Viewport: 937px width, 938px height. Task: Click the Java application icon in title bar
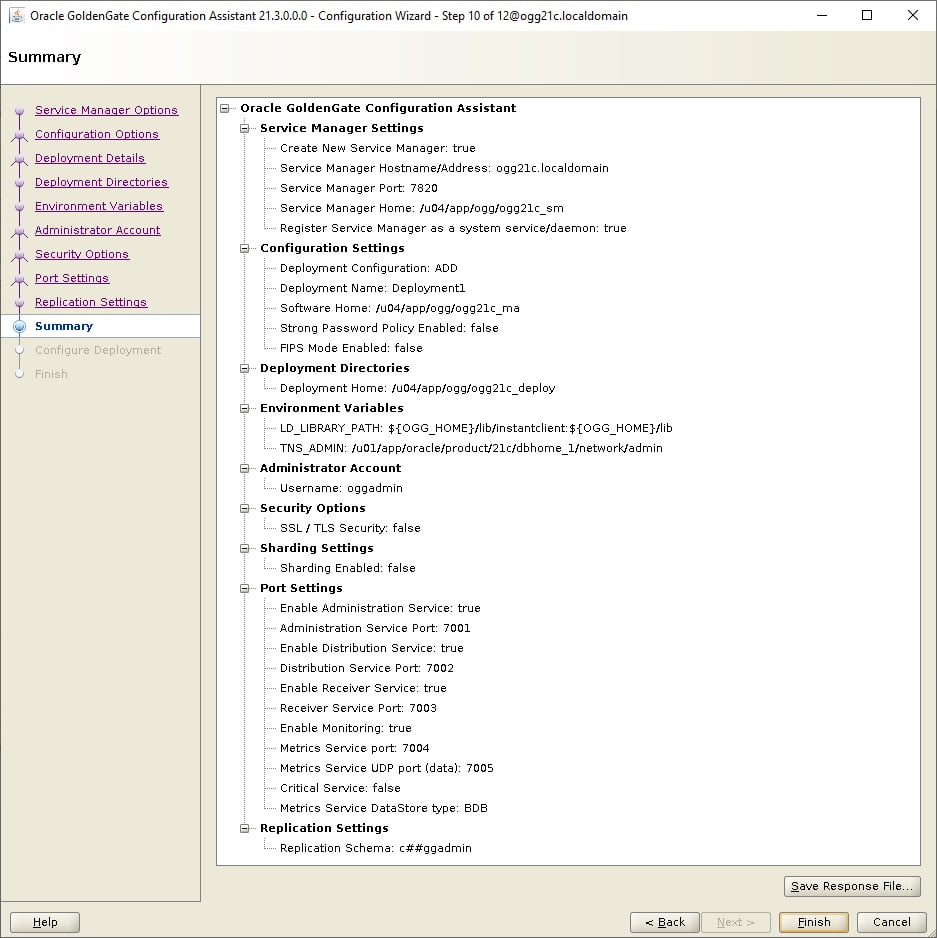click(x=17, y=16)
